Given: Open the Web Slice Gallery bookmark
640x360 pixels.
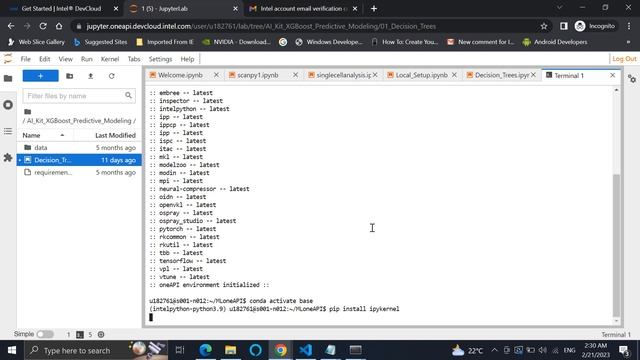Looking at the screenshot, I should tap(36, 42).
